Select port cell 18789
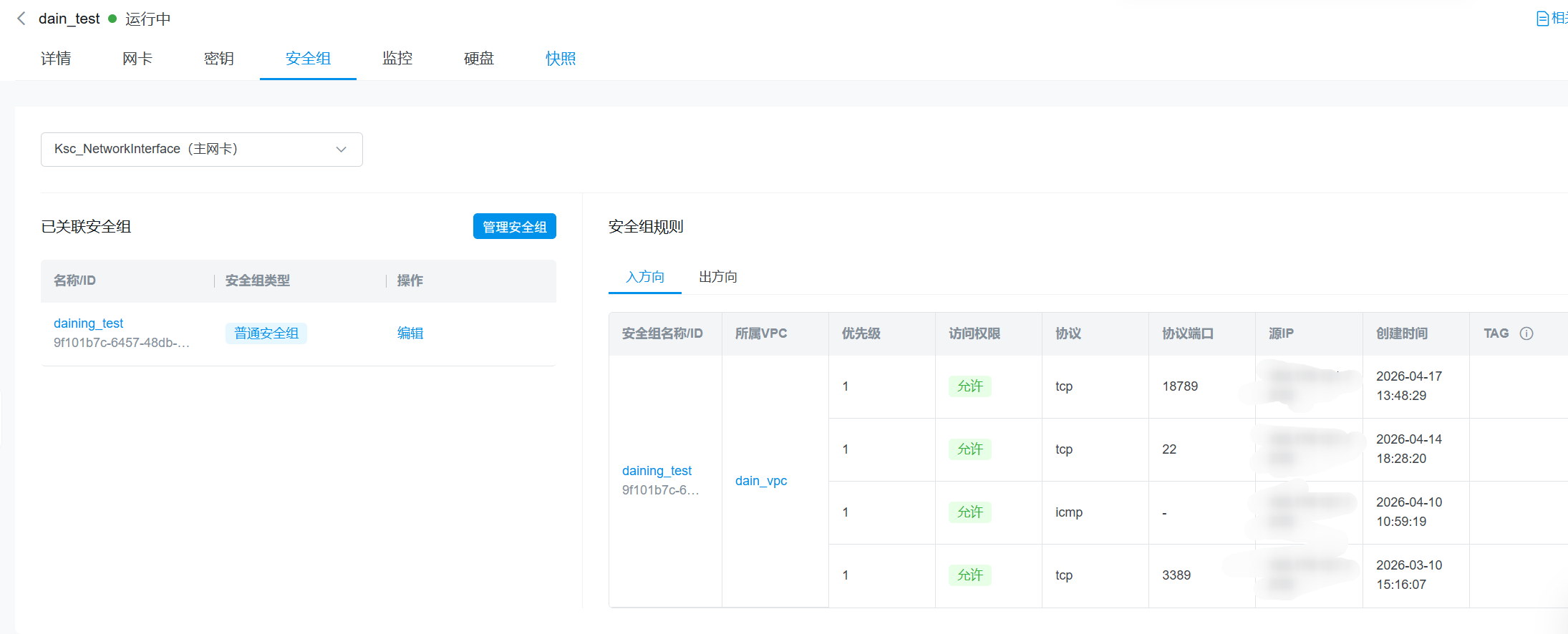 pos(1180,386)
